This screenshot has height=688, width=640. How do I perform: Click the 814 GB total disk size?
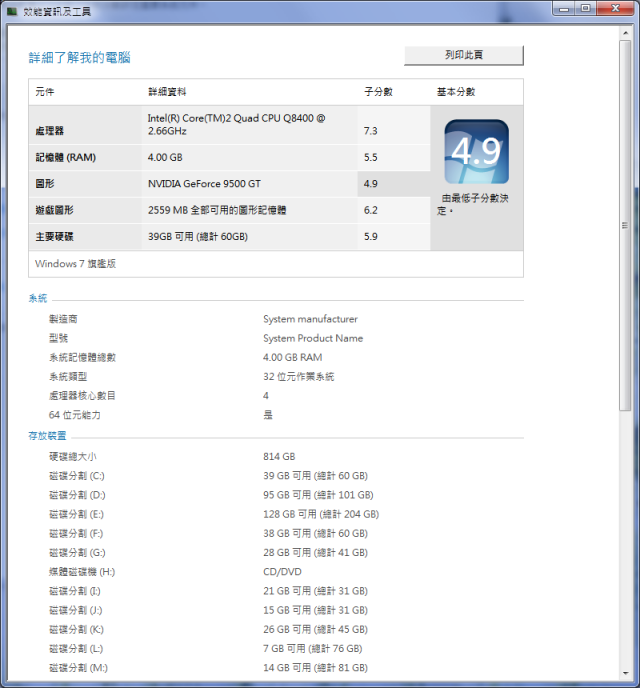click(x=279, y=456)
